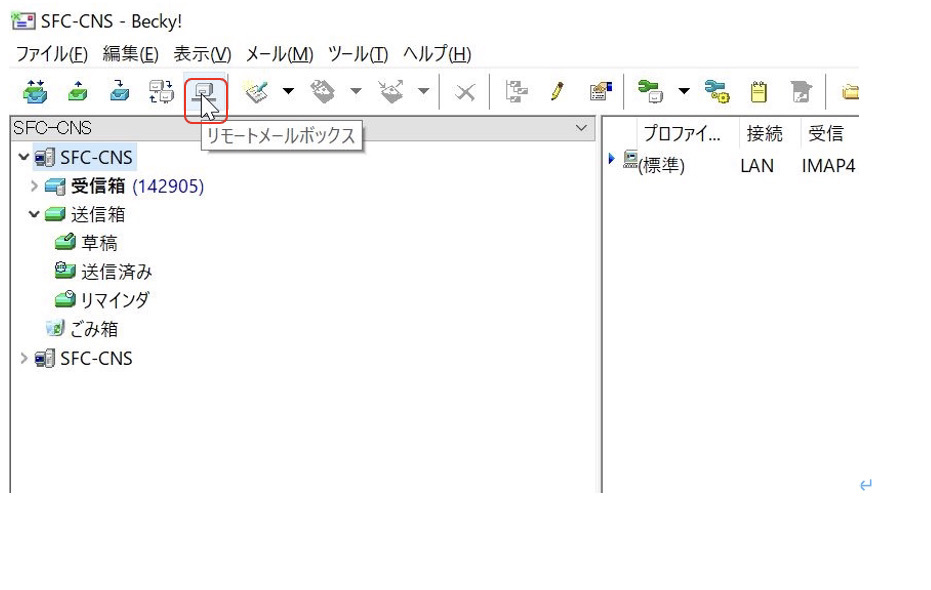Select the (標準) profile row
The width and height of the screenshot is (931, 590).
click(660, 165)
